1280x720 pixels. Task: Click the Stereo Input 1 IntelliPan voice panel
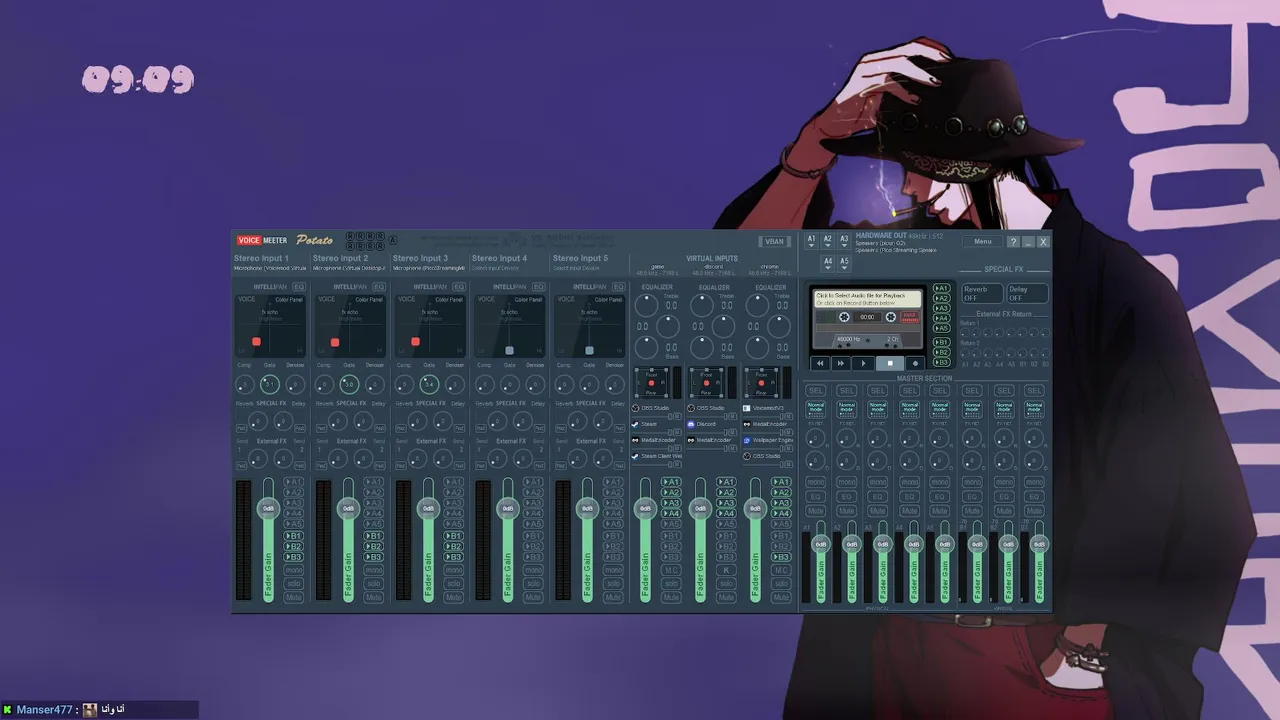(270, 325)
